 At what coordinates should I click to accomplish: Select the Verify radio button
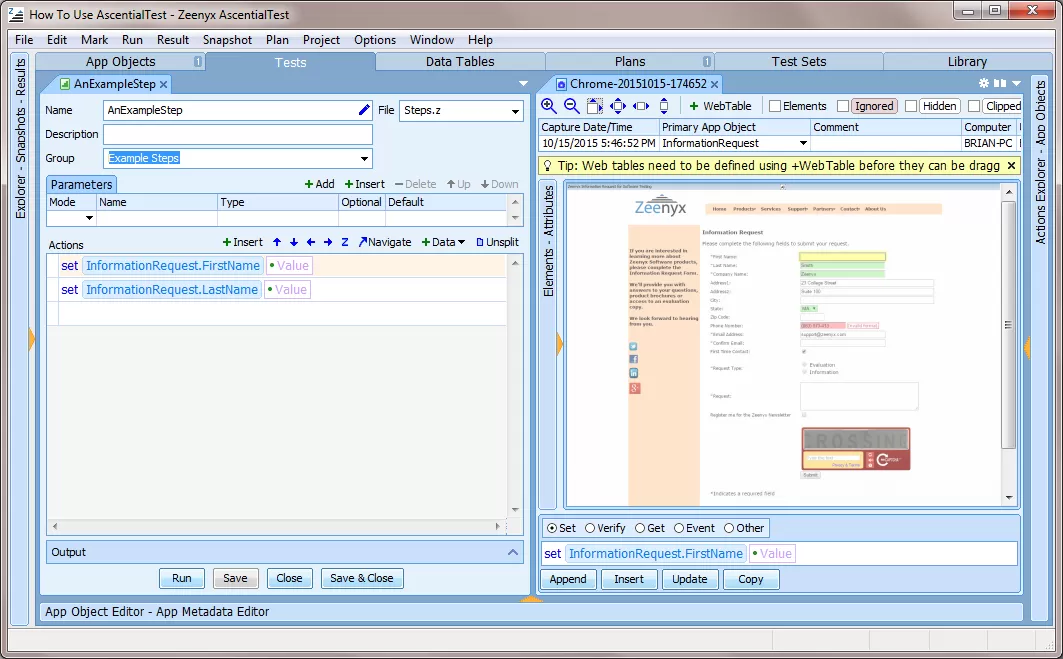tap(590, 528)
